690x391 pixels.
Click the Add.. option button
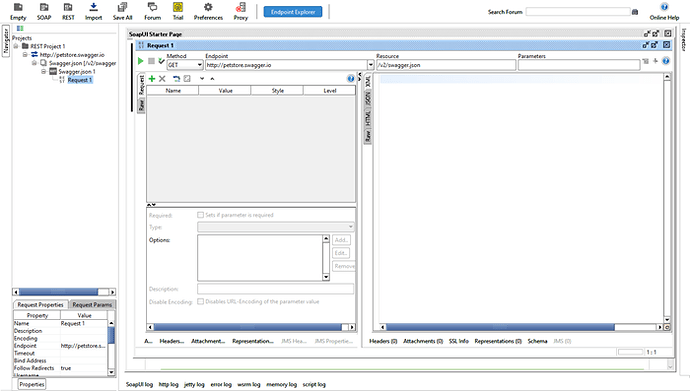coord(341,240)
